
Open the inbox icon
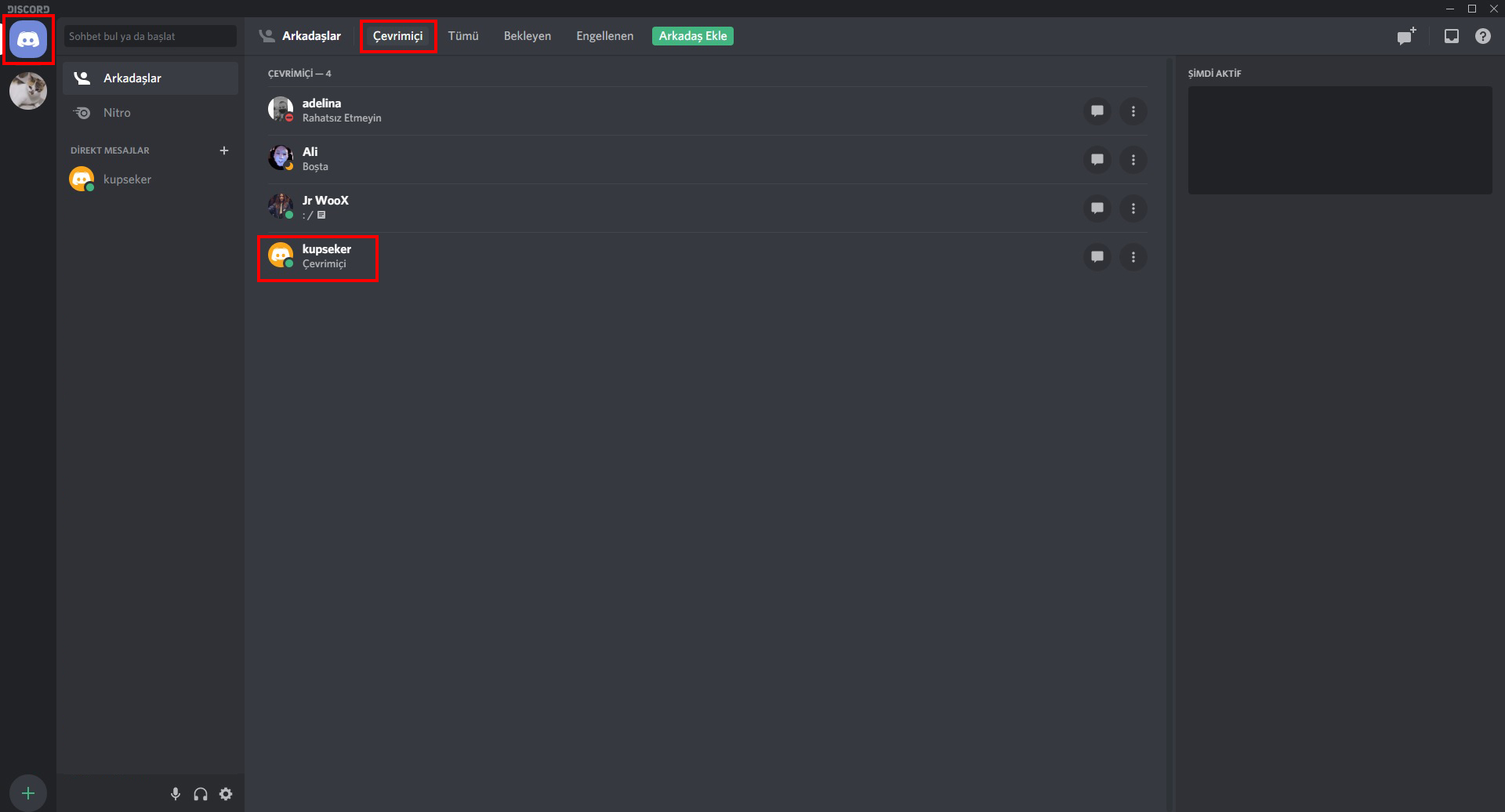(x=1452, y=36)
